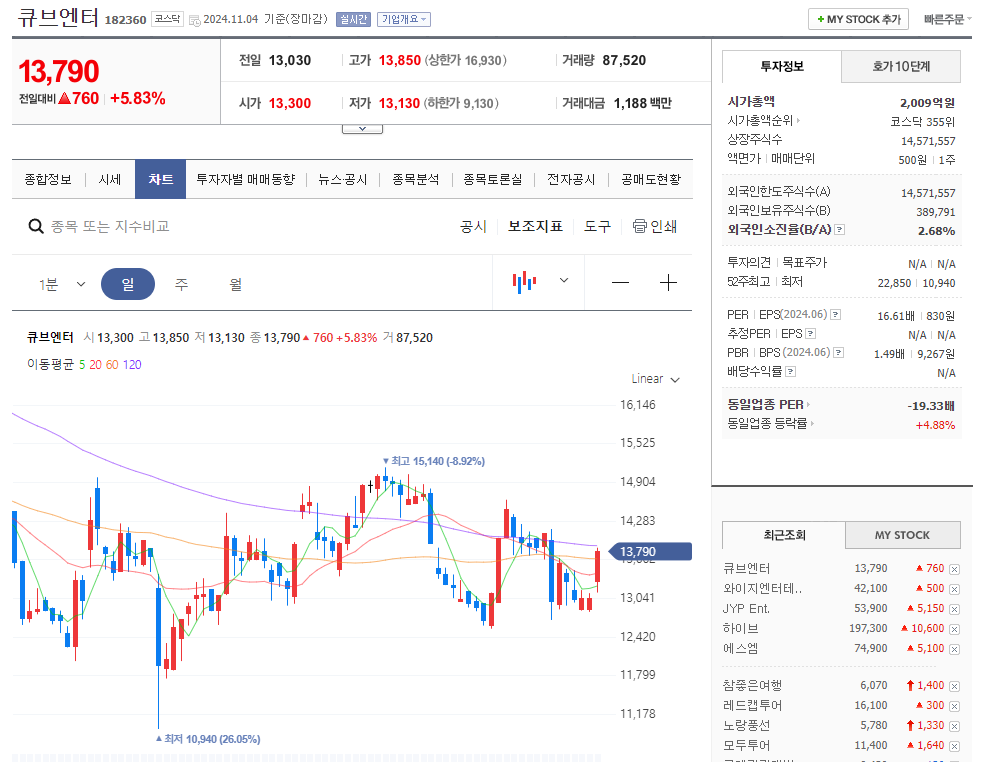The image size is (995, 762).
Task: Open the 1분 interval dropdown
Action: 62,284
